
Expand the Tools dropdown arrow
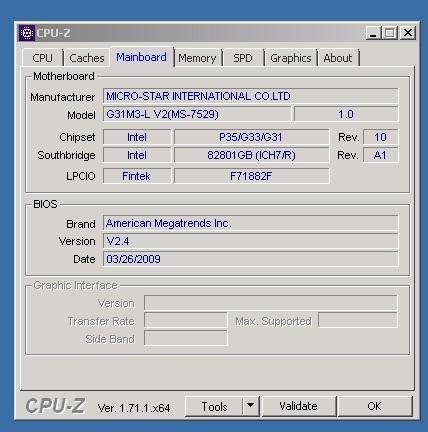251,406
